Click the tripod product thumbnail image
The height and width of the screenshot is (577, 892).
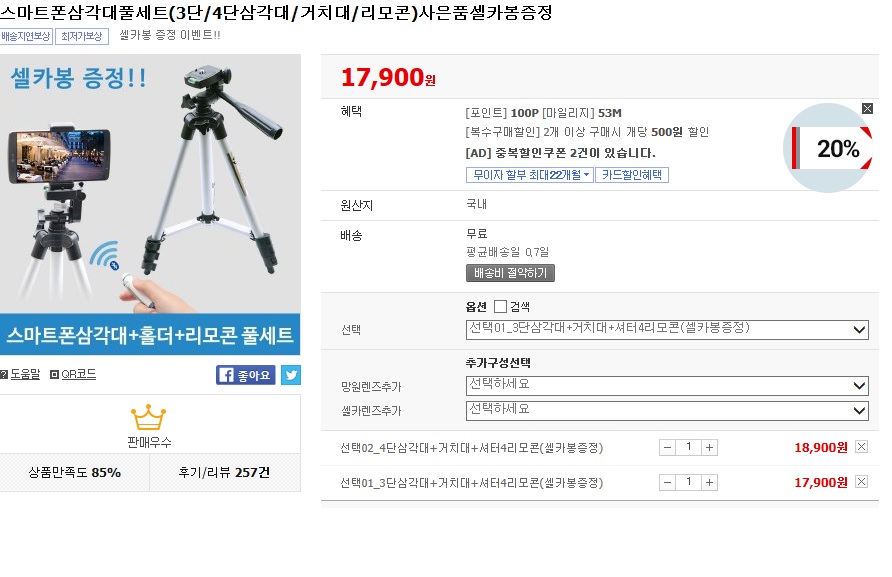150,205
